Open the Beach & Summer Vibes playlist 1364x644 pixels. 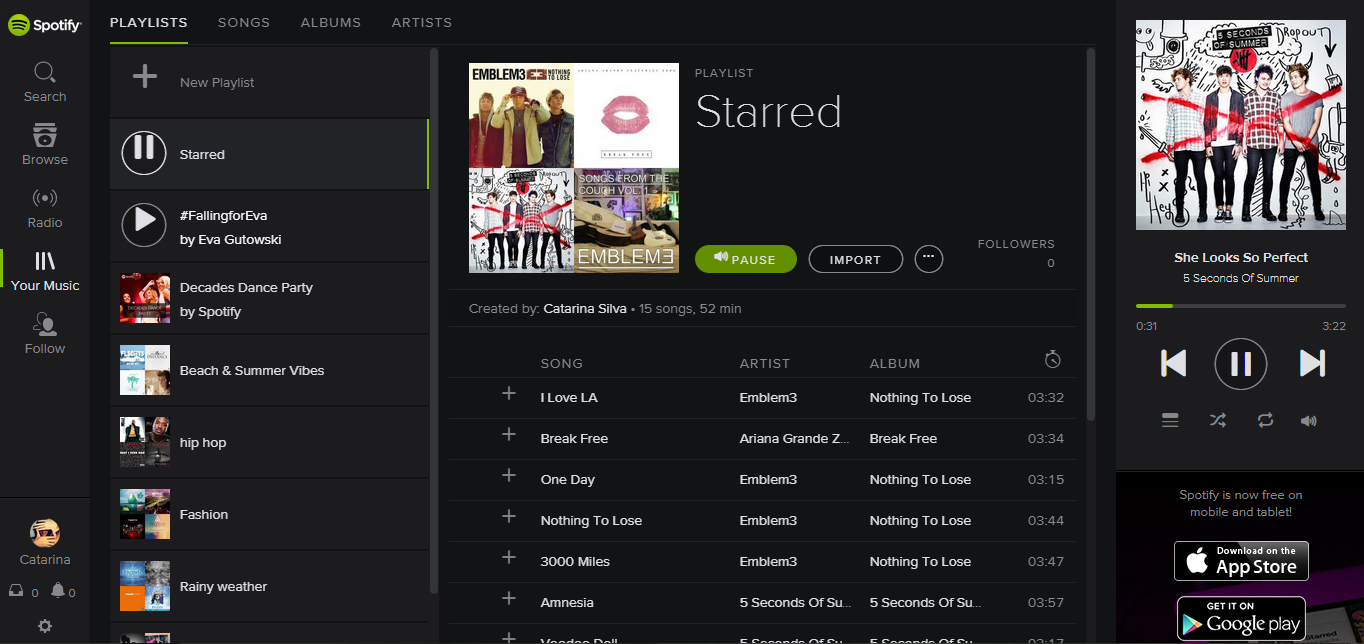269,370
